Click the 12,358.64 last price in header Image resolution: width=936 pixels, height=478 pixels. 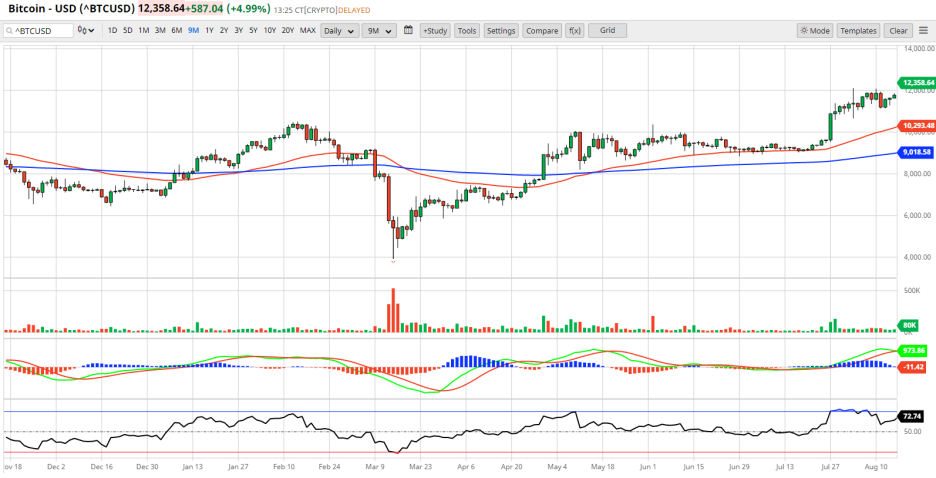(x=161, y=9)
